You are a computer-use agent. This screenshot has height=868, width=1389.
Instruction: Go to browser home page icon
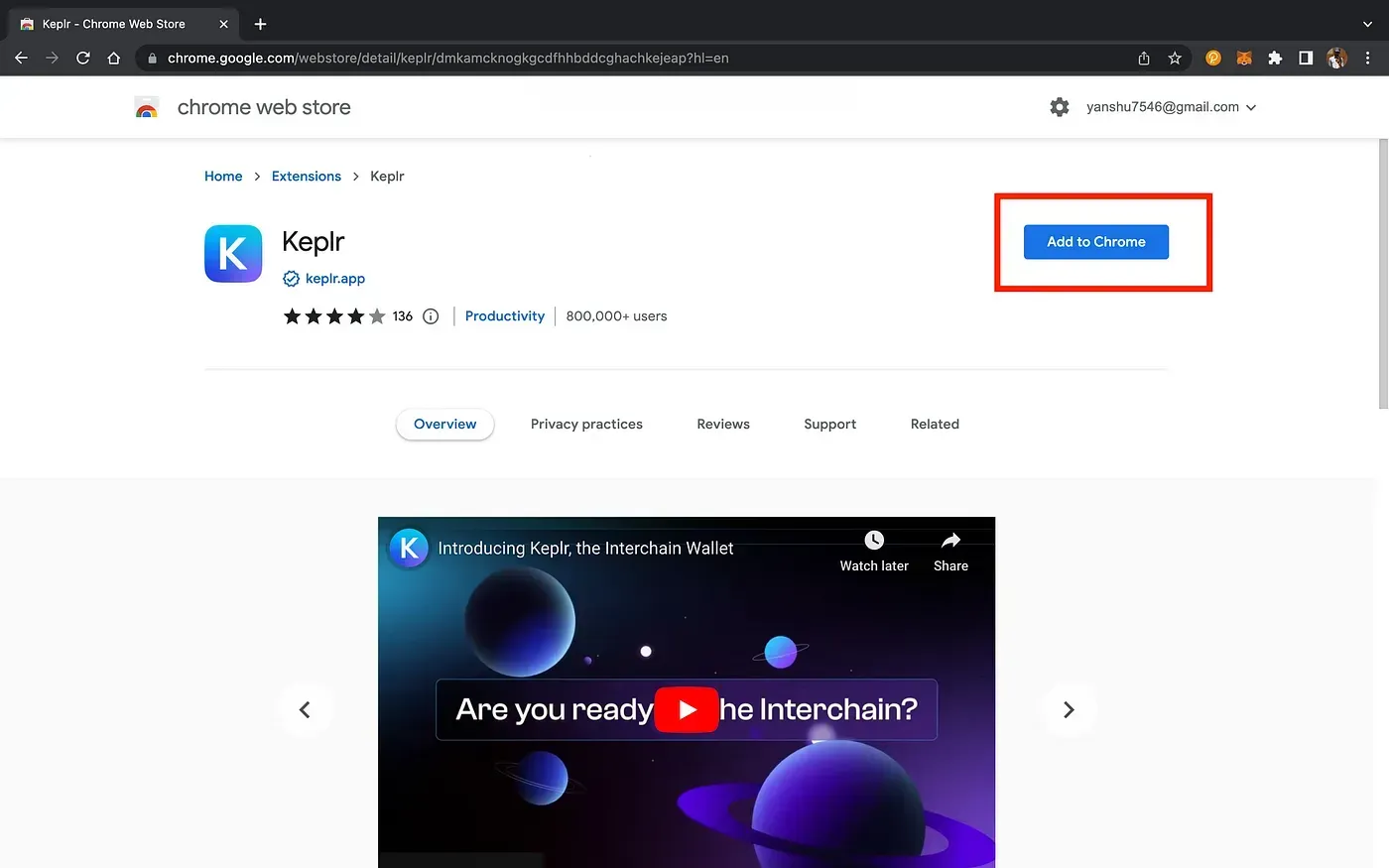click(x=114, y=58)
